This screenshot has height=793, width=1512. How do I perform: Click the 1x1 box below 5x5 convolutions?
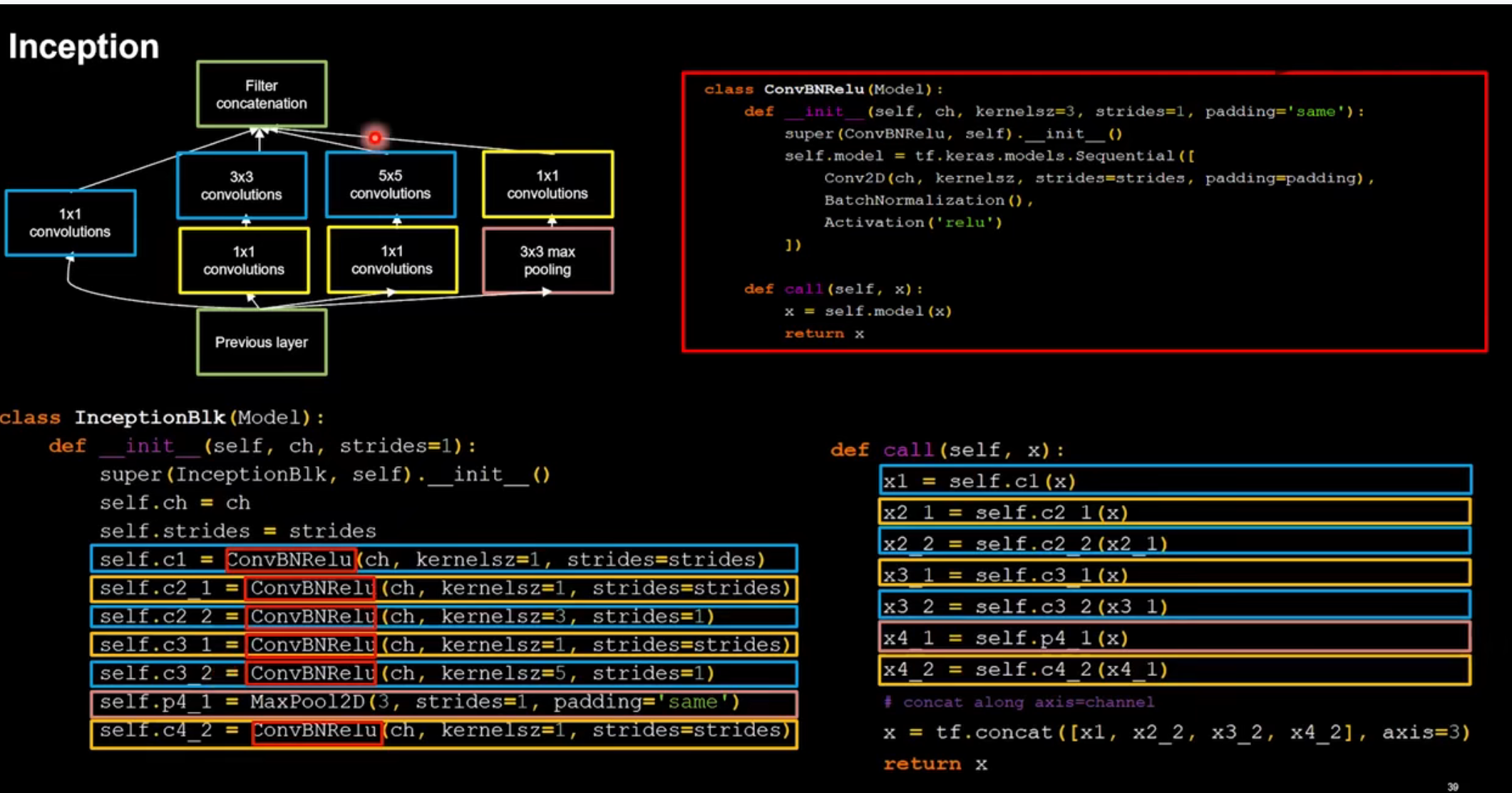(x=392, y=260)
